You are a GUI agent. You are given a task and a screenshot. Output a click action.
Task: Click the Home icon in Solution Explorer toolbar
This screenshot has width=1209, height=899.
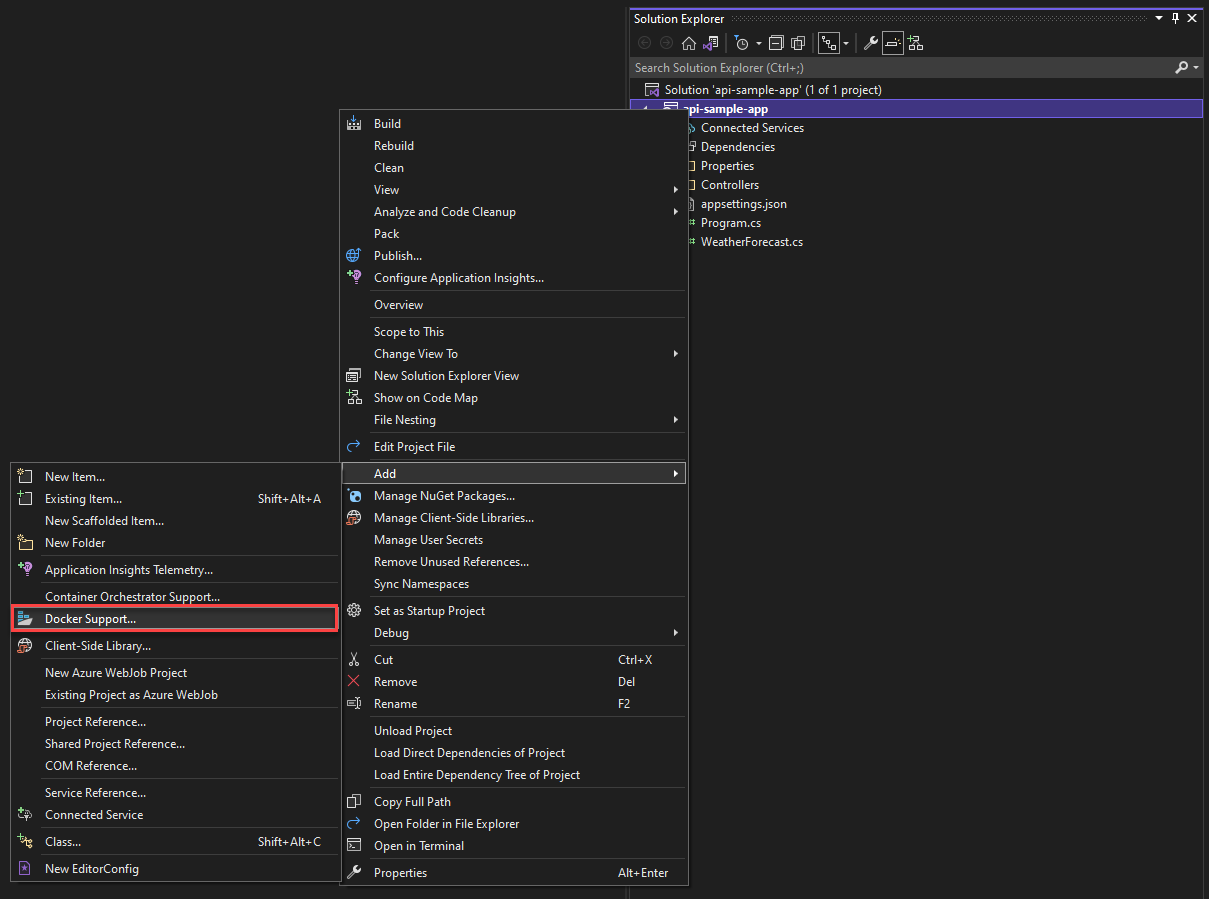[689, 43]
